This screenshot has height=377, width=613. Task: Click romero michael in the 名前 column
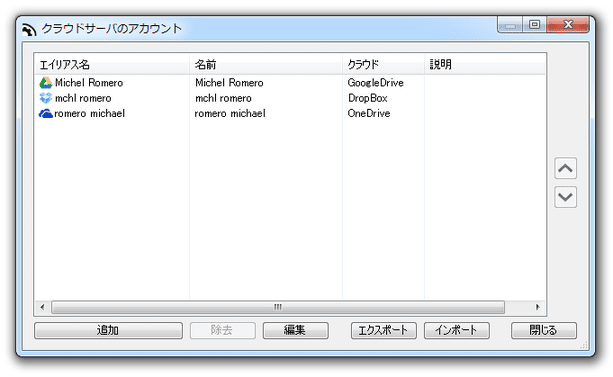(230, 113)
